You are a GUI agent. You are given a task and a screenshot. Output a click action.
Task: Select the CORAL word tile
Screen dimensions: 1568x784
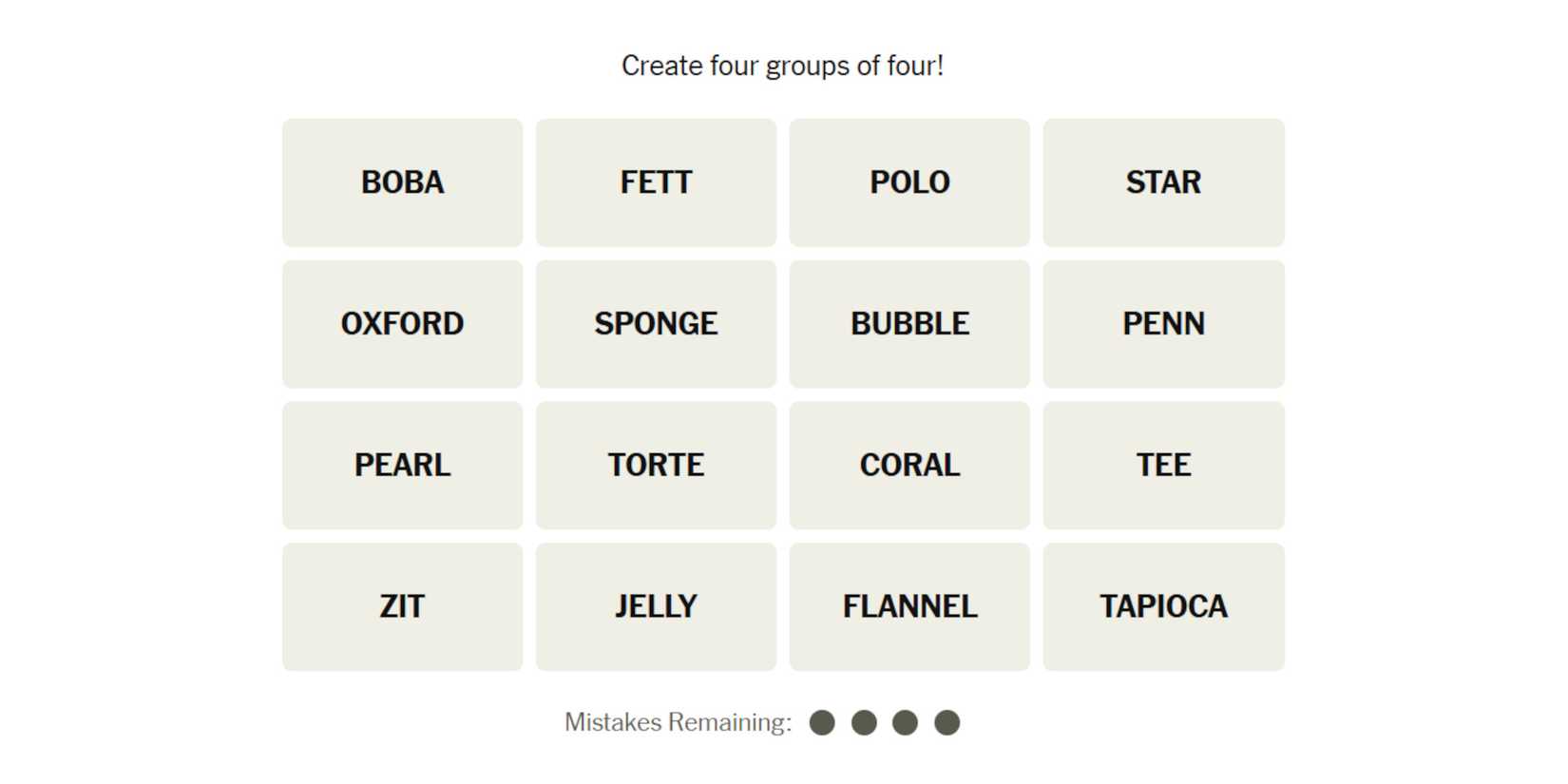click(x=909, y=466)
